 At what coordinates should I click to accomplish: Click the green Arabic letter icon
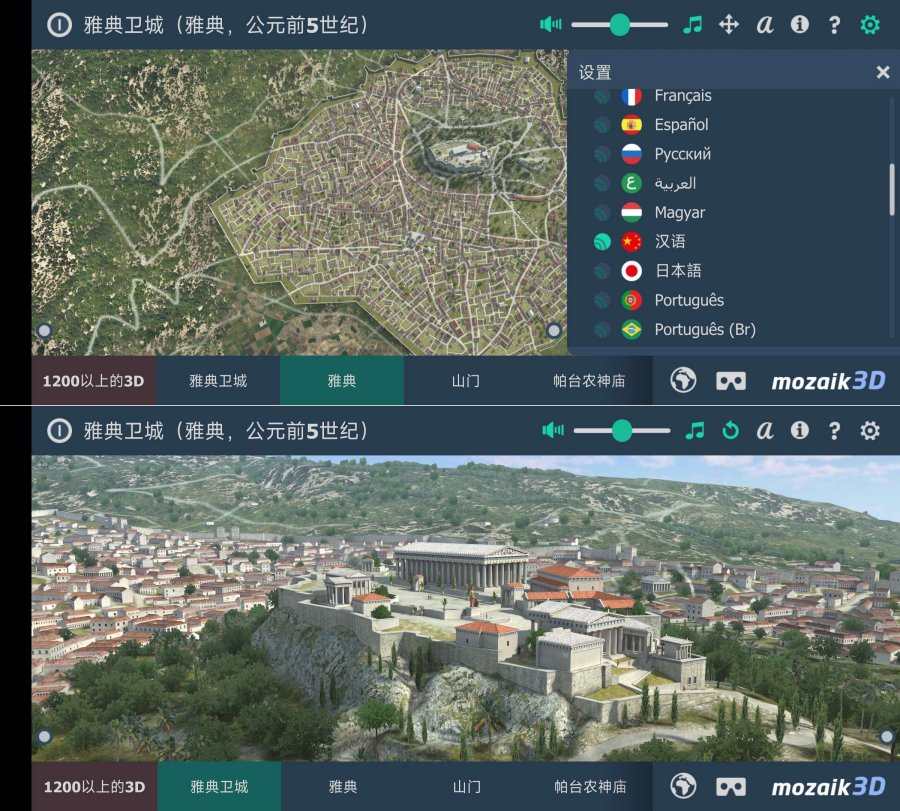[631, 183]
